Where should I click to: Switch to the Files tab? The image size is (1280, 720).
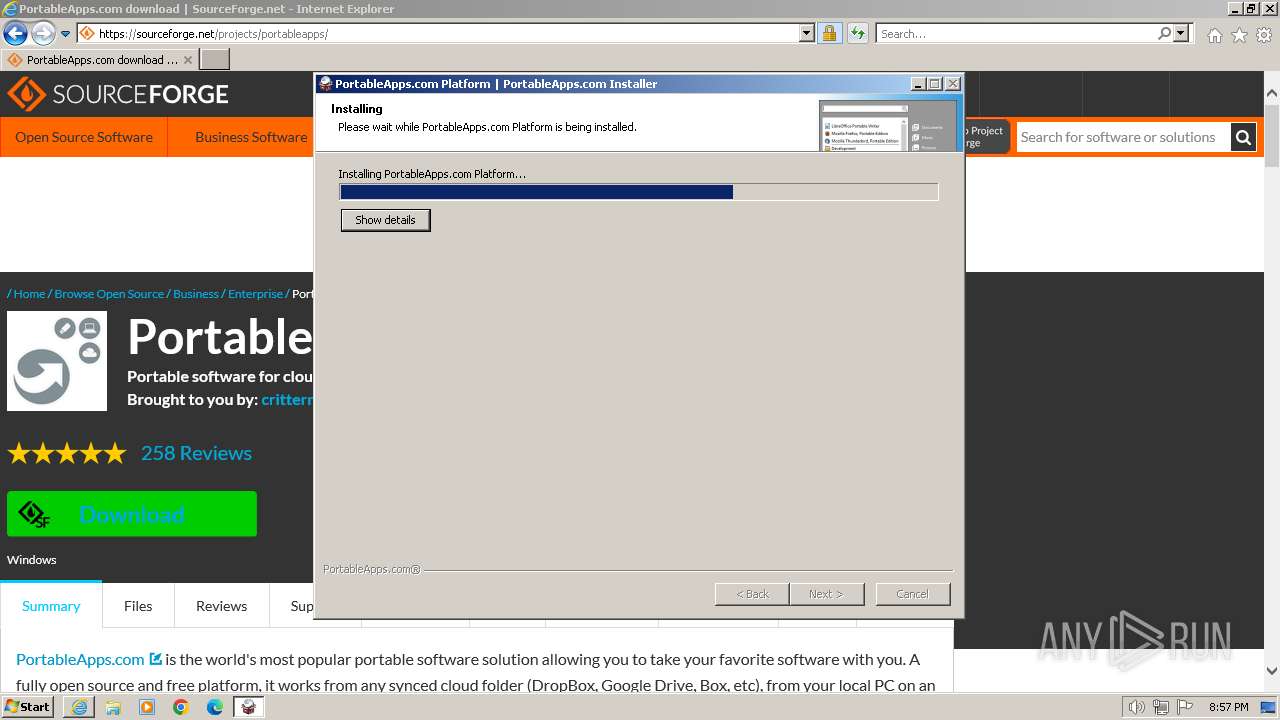coord(138,606)
